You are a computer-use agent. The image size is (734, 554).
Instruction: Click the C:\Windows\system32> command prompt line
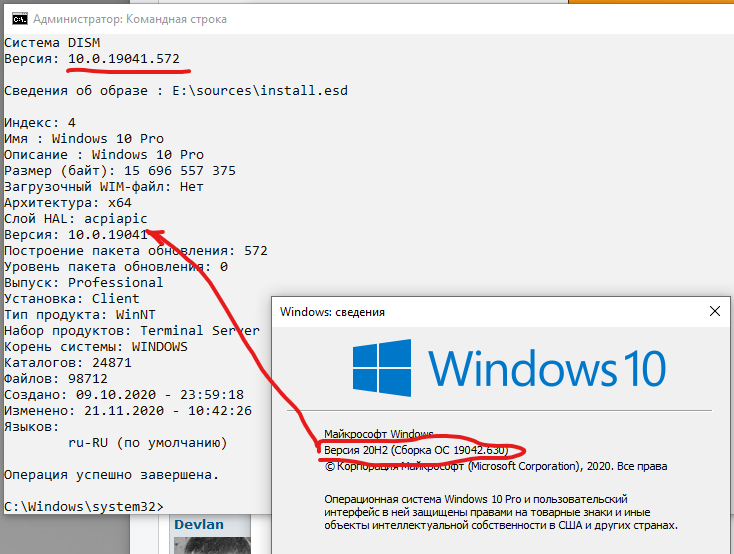coord(84,506)
